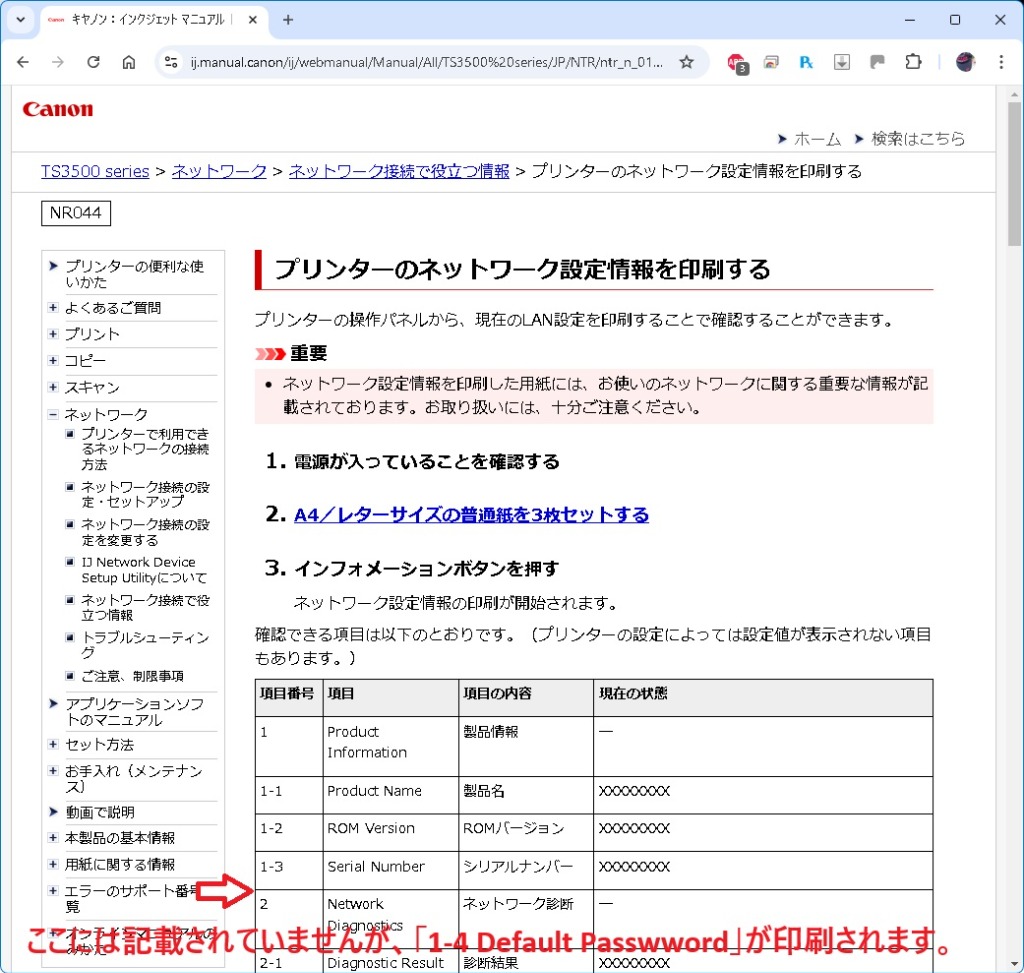
Task: Open the Extensions puzzle-piece menu
Action: (913, 62)
